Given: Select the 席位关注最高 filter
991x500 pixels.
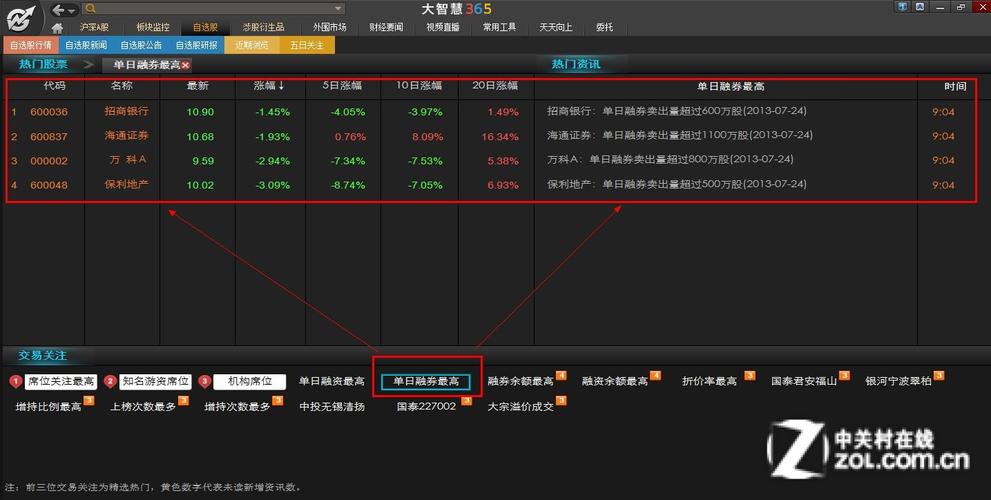Looking at the screenshot, I should click(x=61, y=381).
